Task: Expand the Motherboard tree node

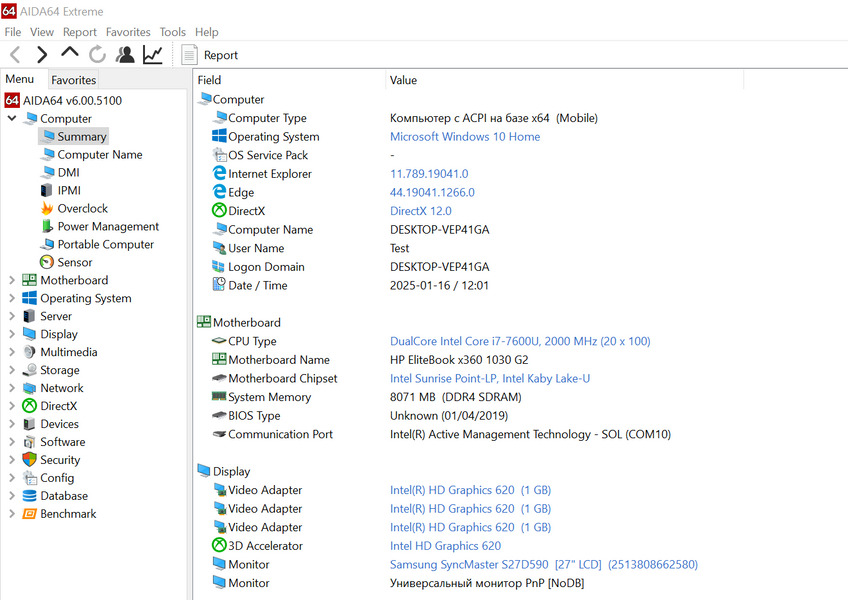Action: click(12, 280)
